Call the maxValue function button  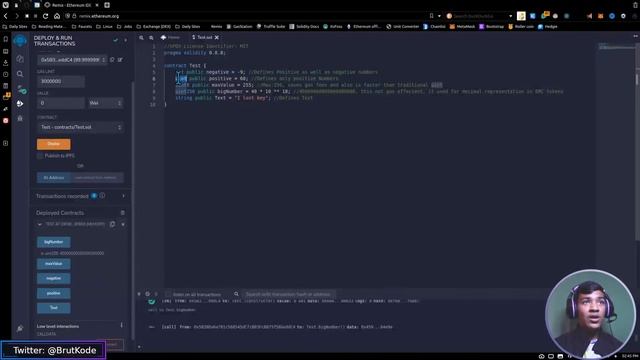tap(53, 264)
